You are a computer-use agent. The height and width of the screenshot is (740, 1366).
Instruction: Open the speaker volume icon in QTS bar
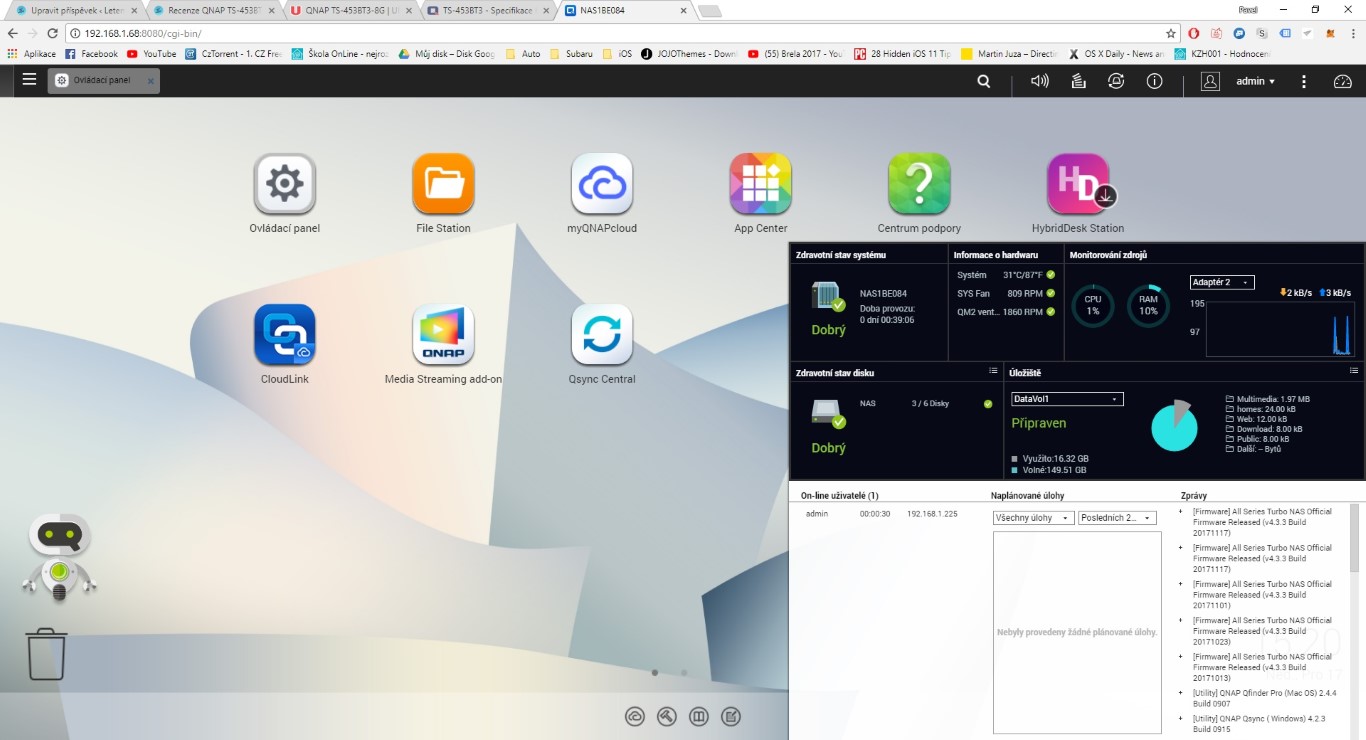click(1040, 81)
